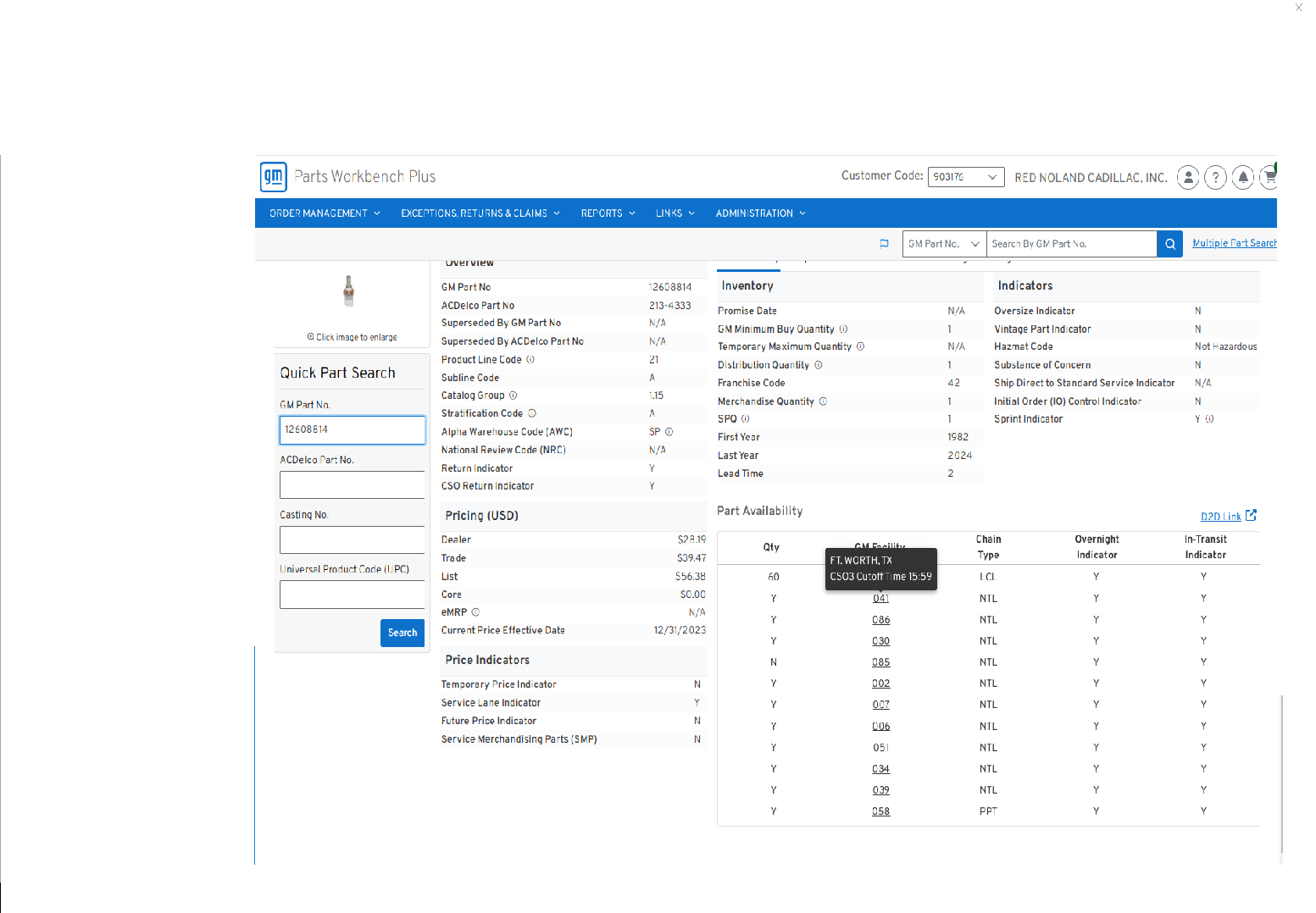Focus the Universal Product Code field
This screenshot has width=1316, height=913.
(353, 595)
